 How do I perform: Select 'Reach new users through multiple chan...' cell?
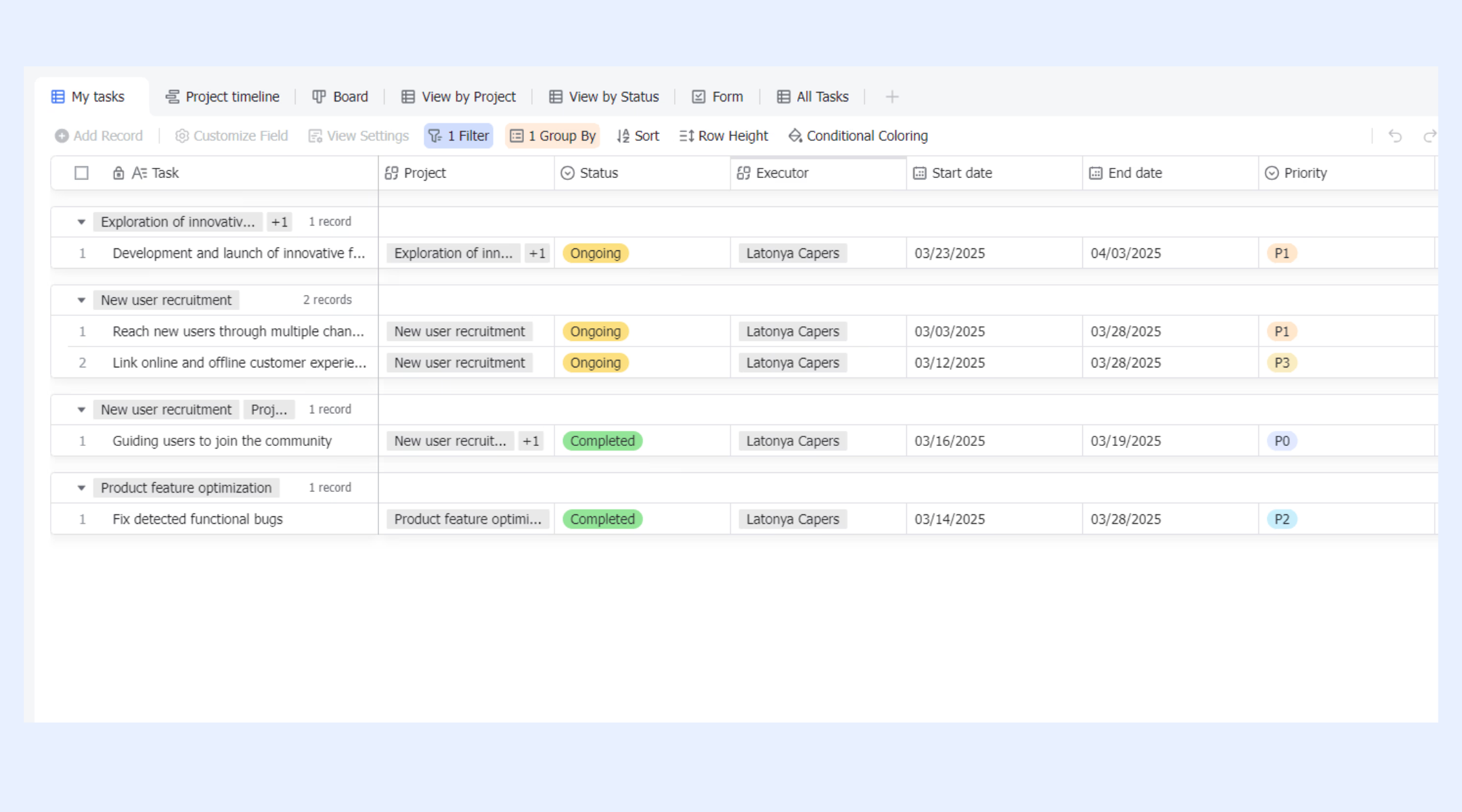point(238,332)
